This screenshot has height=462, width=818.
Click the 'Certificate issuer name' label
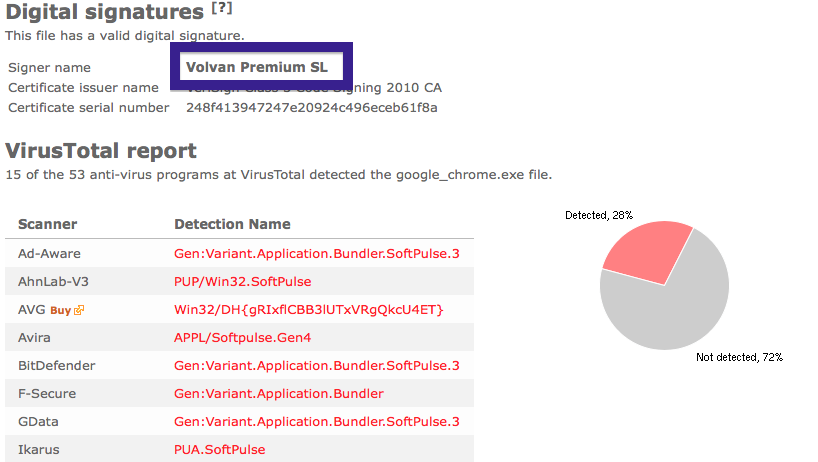tap(83, 88)
